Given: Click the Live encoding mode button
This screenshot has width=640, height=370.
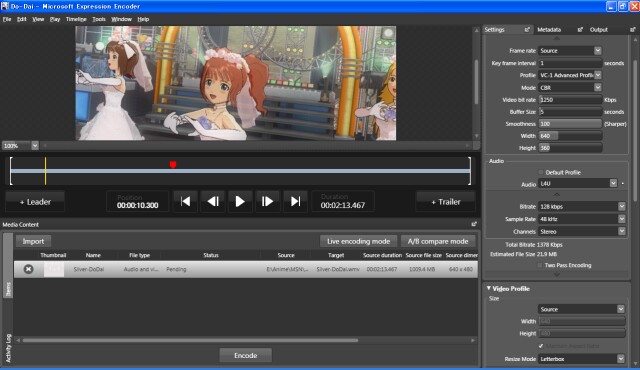Looking at the screenshot, I should click(358, 241).
